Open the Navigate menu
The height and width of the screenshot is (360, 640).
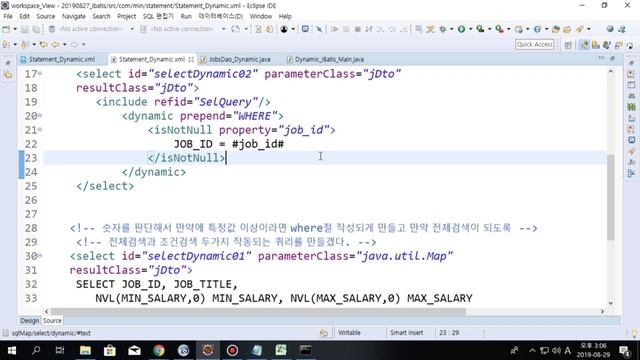click(73, 16)
